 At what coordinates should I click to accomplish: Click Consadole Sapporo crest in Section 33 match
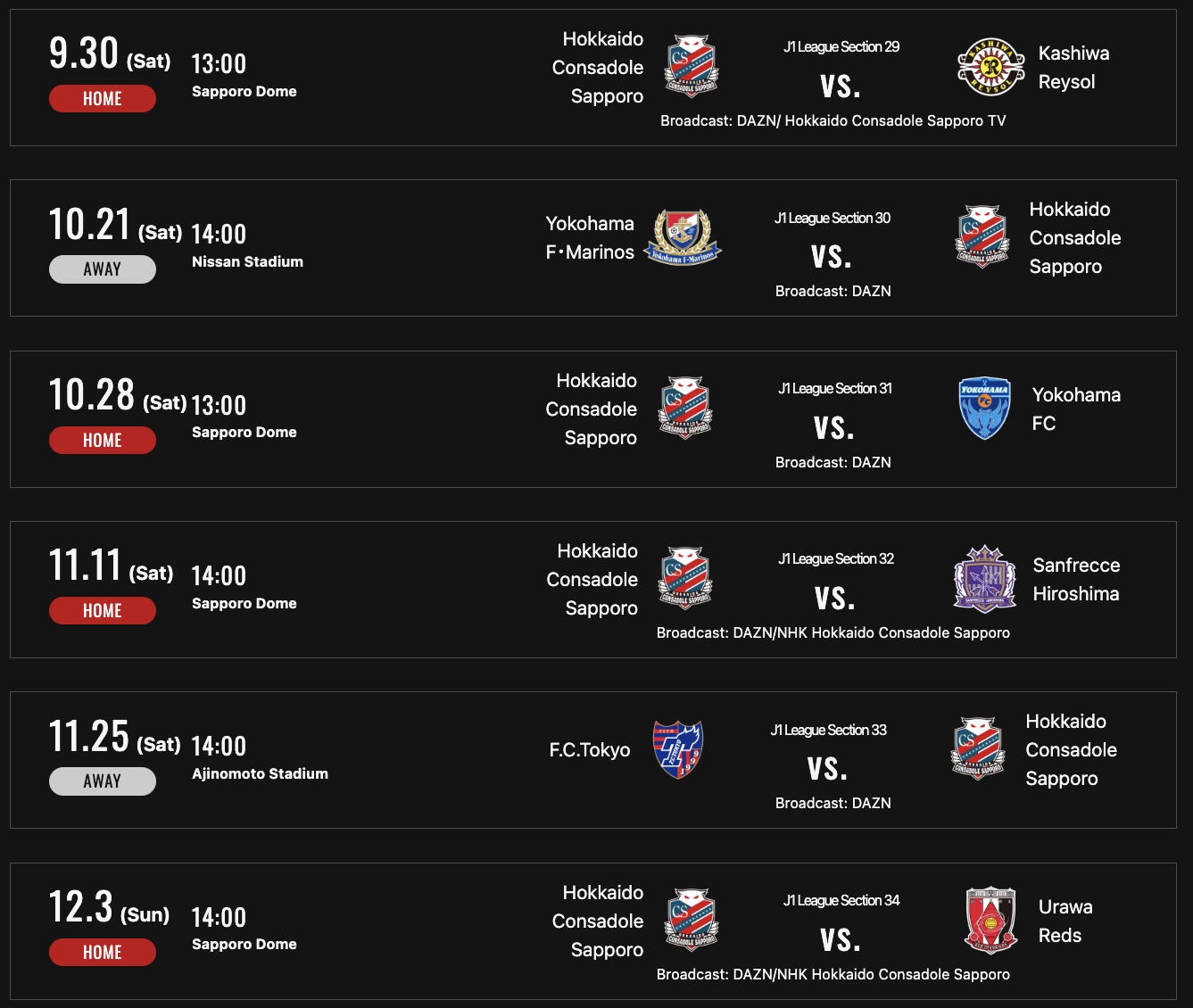[978, 749]
